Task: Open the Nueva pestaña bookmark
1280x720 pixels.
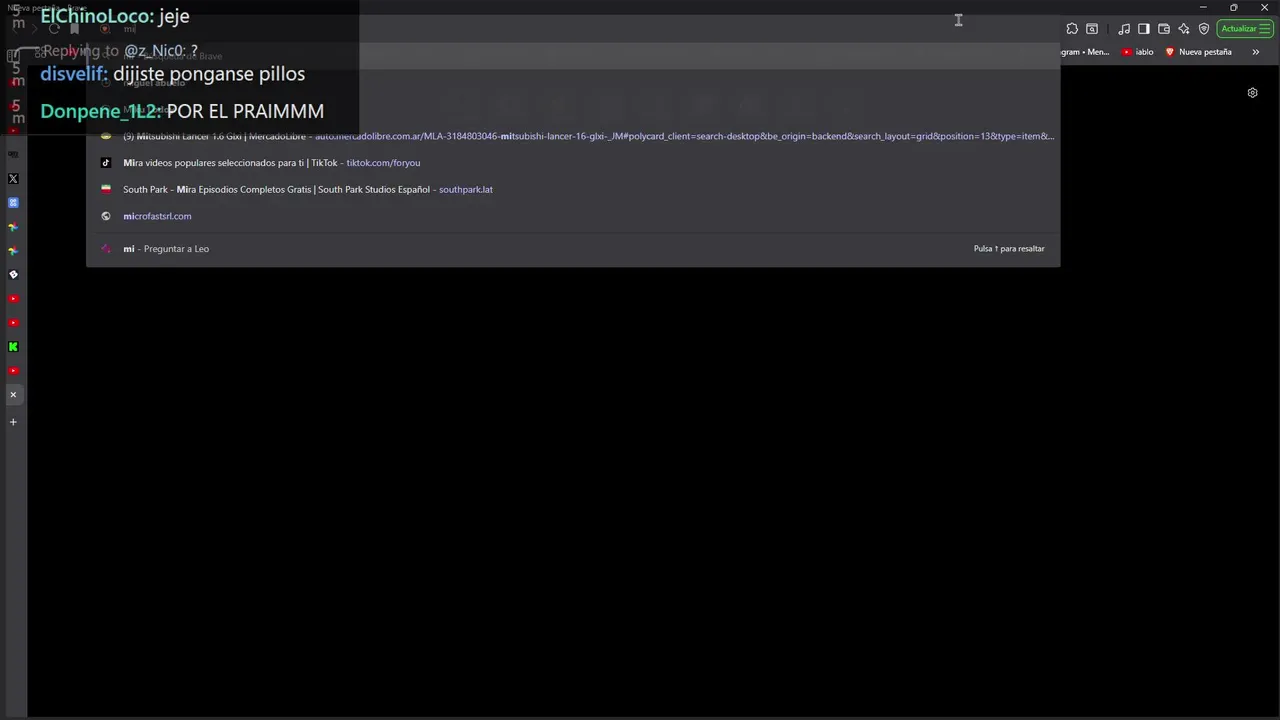Action: pyautogui.click(x=1198, y=52)
